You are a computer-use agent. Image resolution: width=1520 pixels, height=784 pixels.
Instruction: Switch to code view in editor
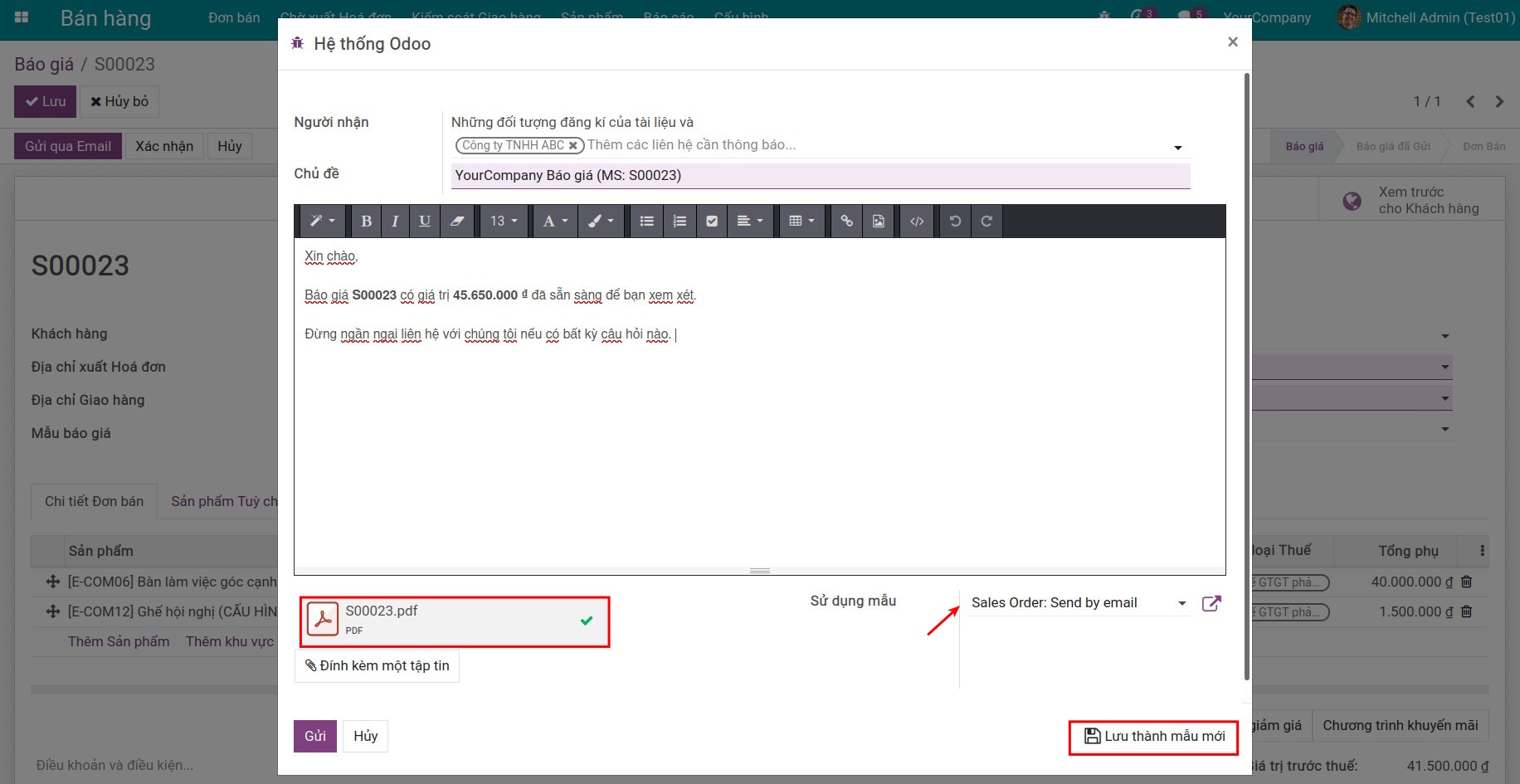pyautogui.click(x=917, y=222)
